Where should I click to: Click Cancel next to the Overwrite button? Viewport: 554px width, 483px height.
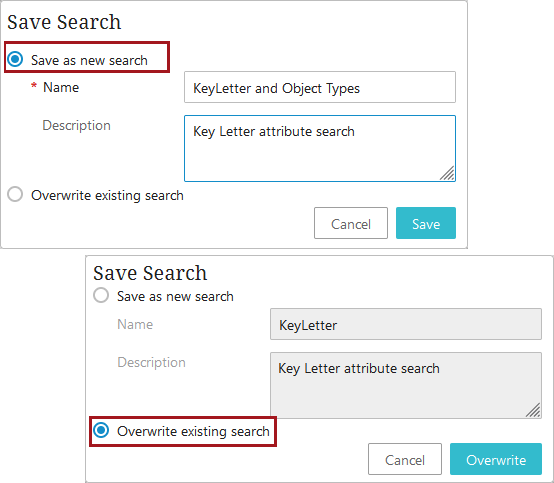tap(405, 459)
